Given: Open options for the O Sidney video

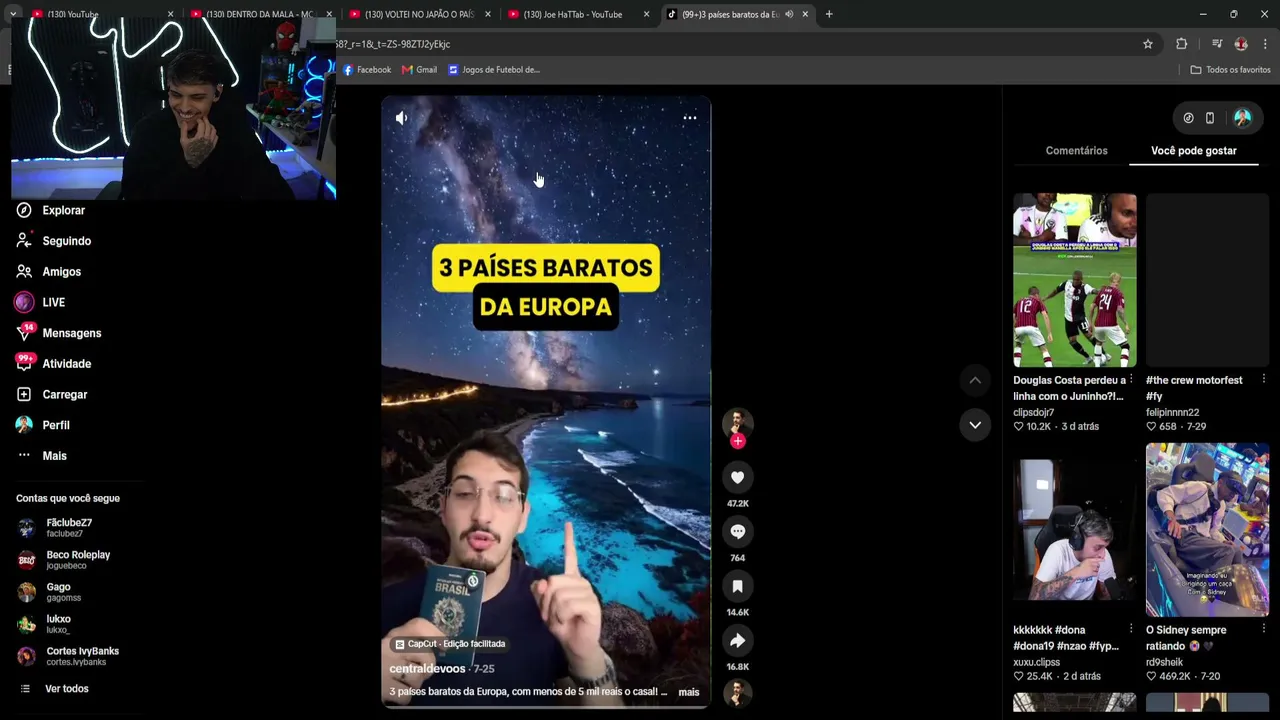Looking at the screenshot, I should click(1264, 629).
